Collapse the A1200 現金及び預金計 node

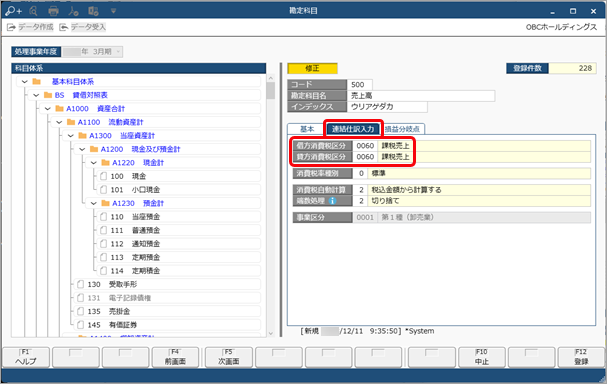pyautogui.click(x=82, y=149)
